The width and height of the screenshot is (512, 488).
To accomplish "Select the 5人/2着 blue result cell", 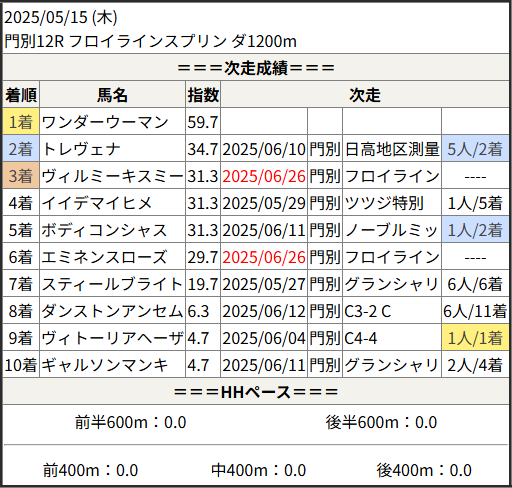I will coord(475,149).
